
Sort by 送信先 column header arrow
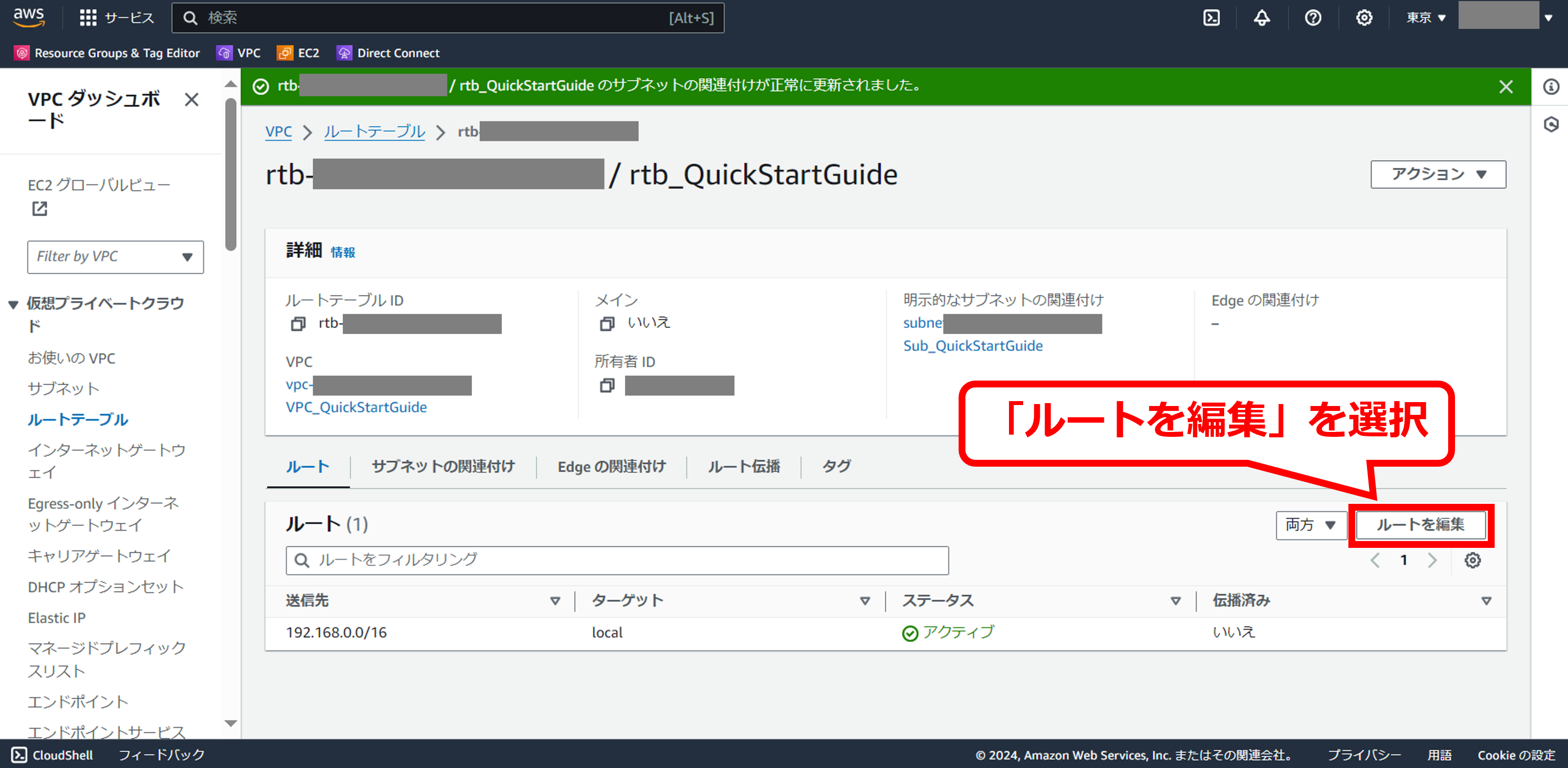(555, 601)
